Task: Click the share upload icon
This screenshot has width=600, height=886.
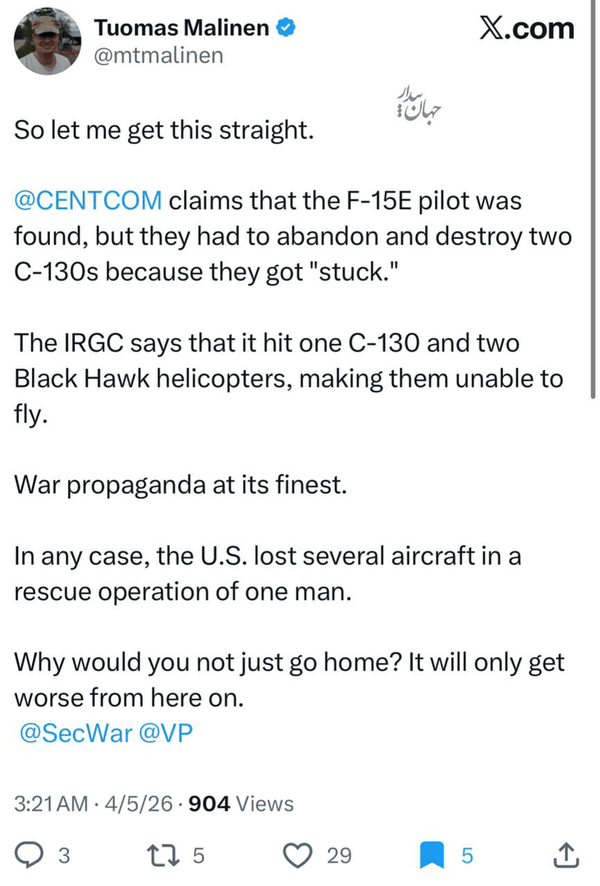Action: click(564, 856)
